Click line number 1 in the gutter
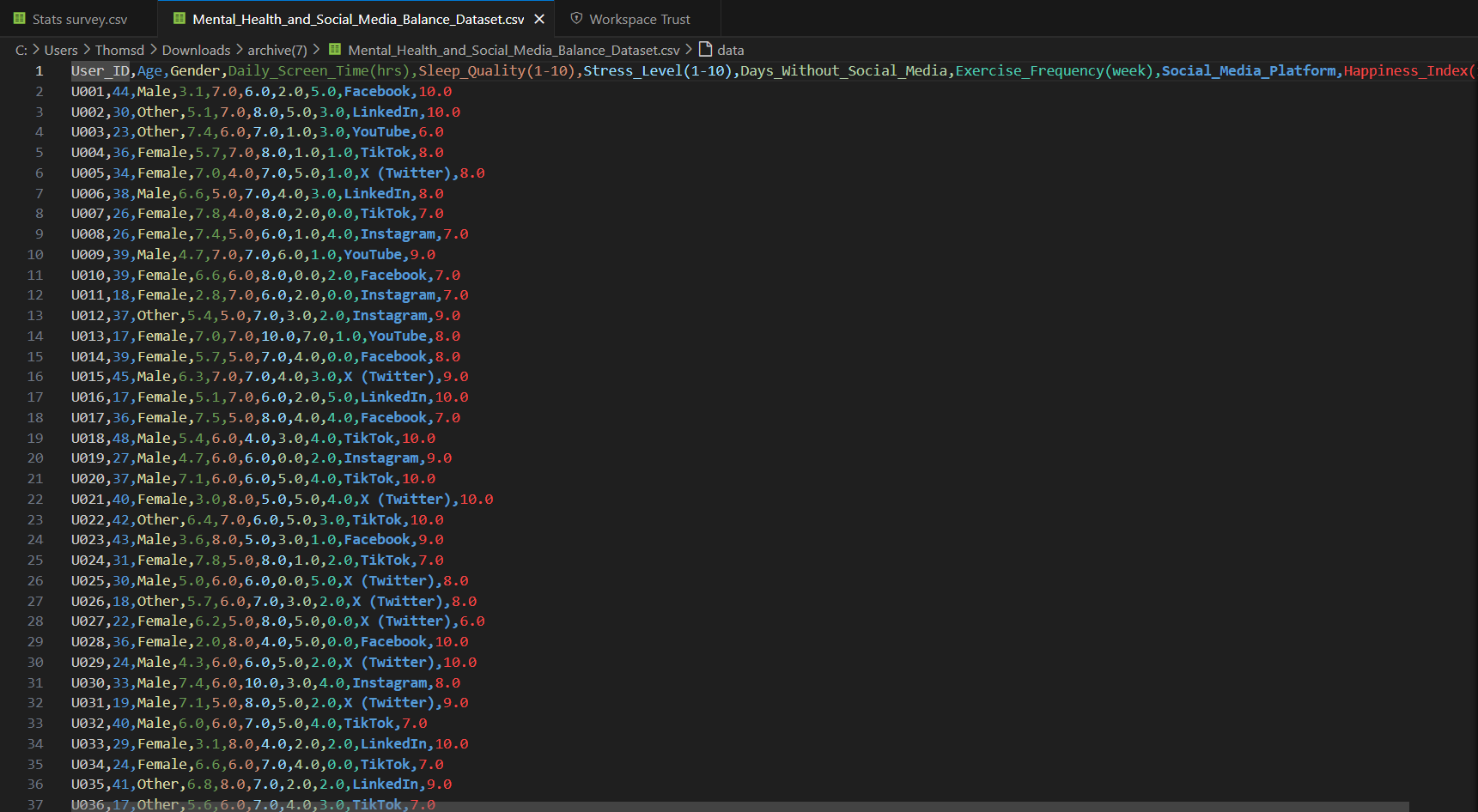 (39, 70)
